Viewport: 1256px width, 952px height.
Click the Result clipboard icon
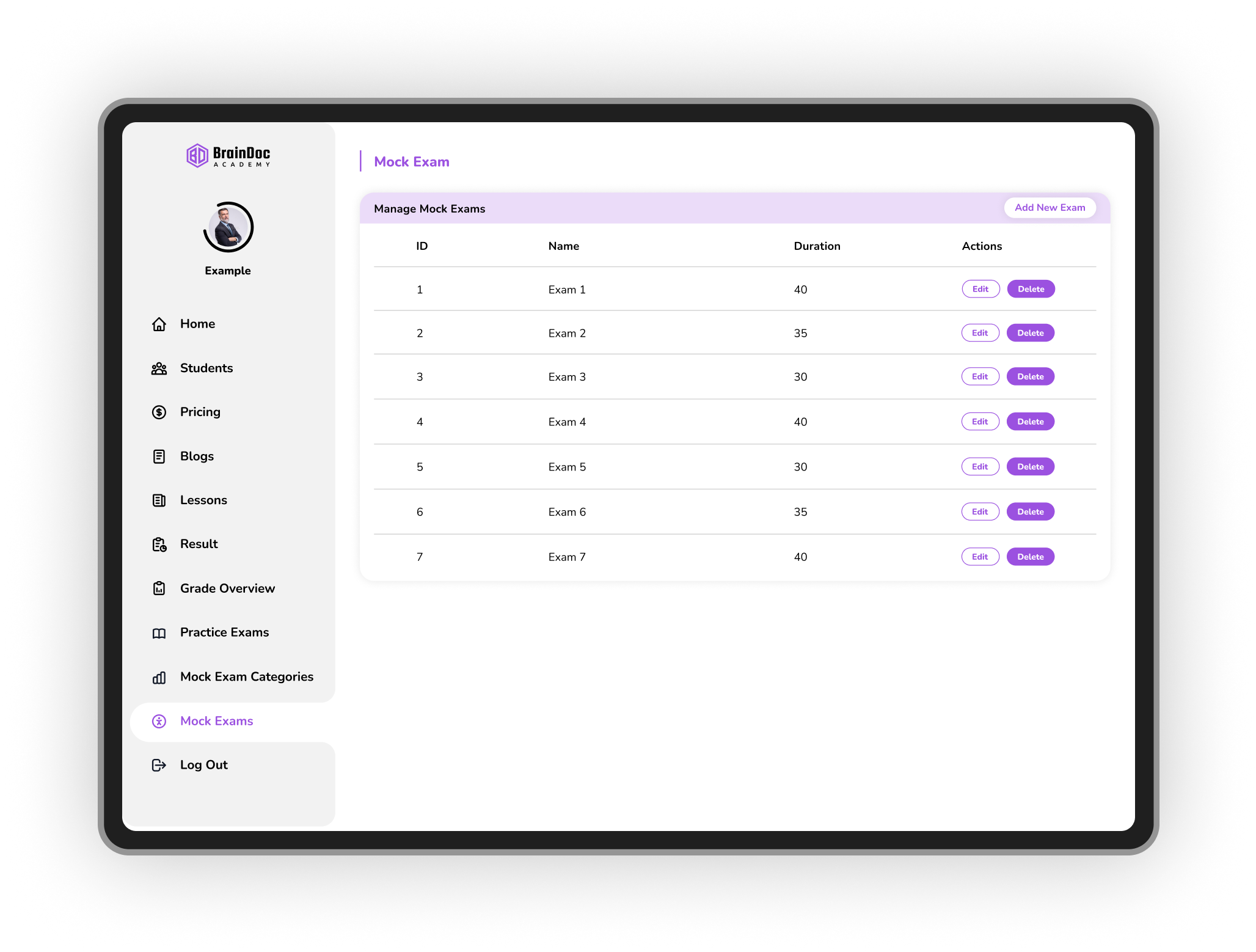point(159,544)
